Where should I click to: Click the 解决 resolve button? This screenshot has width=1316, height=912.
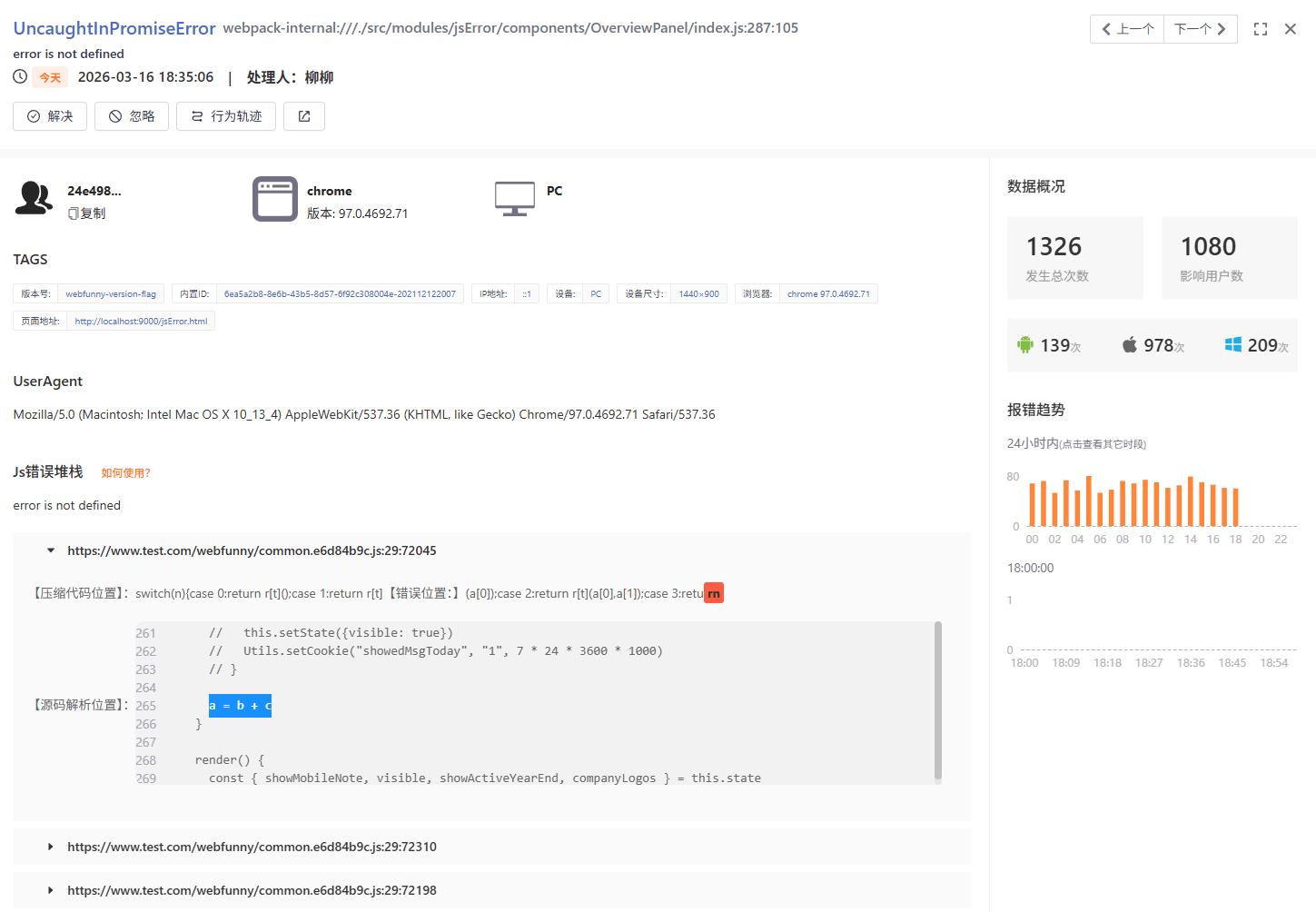[49, 115]
